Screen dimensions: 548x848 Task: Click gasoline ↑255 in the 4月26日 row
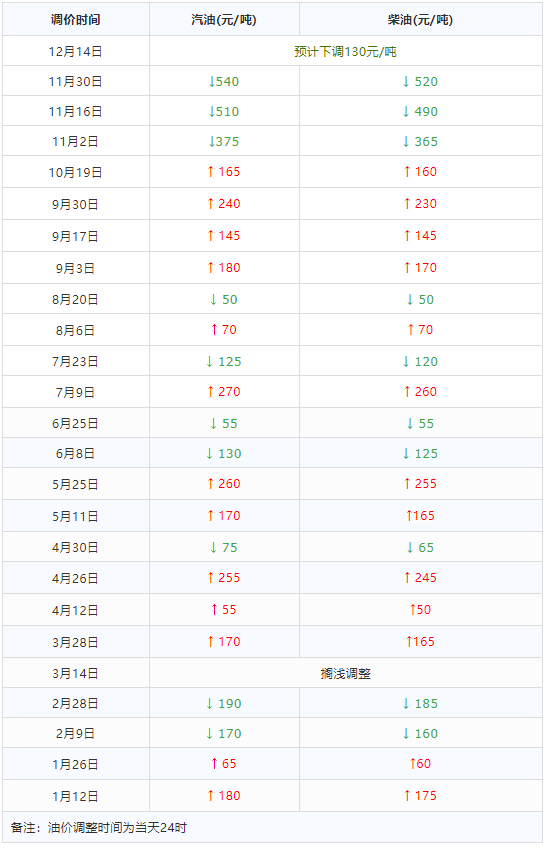point(224,578)
